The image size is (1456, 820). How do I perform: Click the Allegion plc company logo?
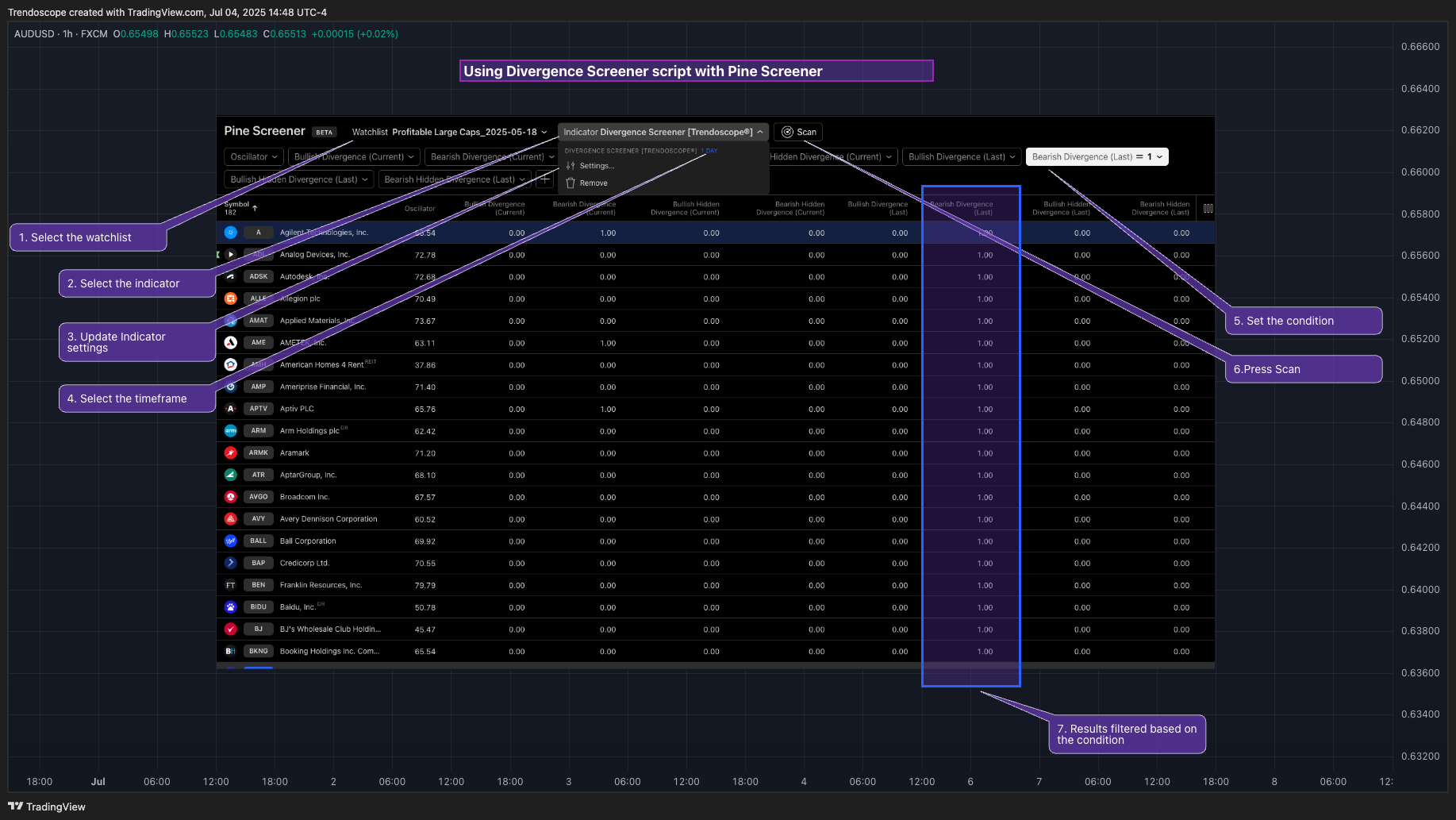coord(230,298)
